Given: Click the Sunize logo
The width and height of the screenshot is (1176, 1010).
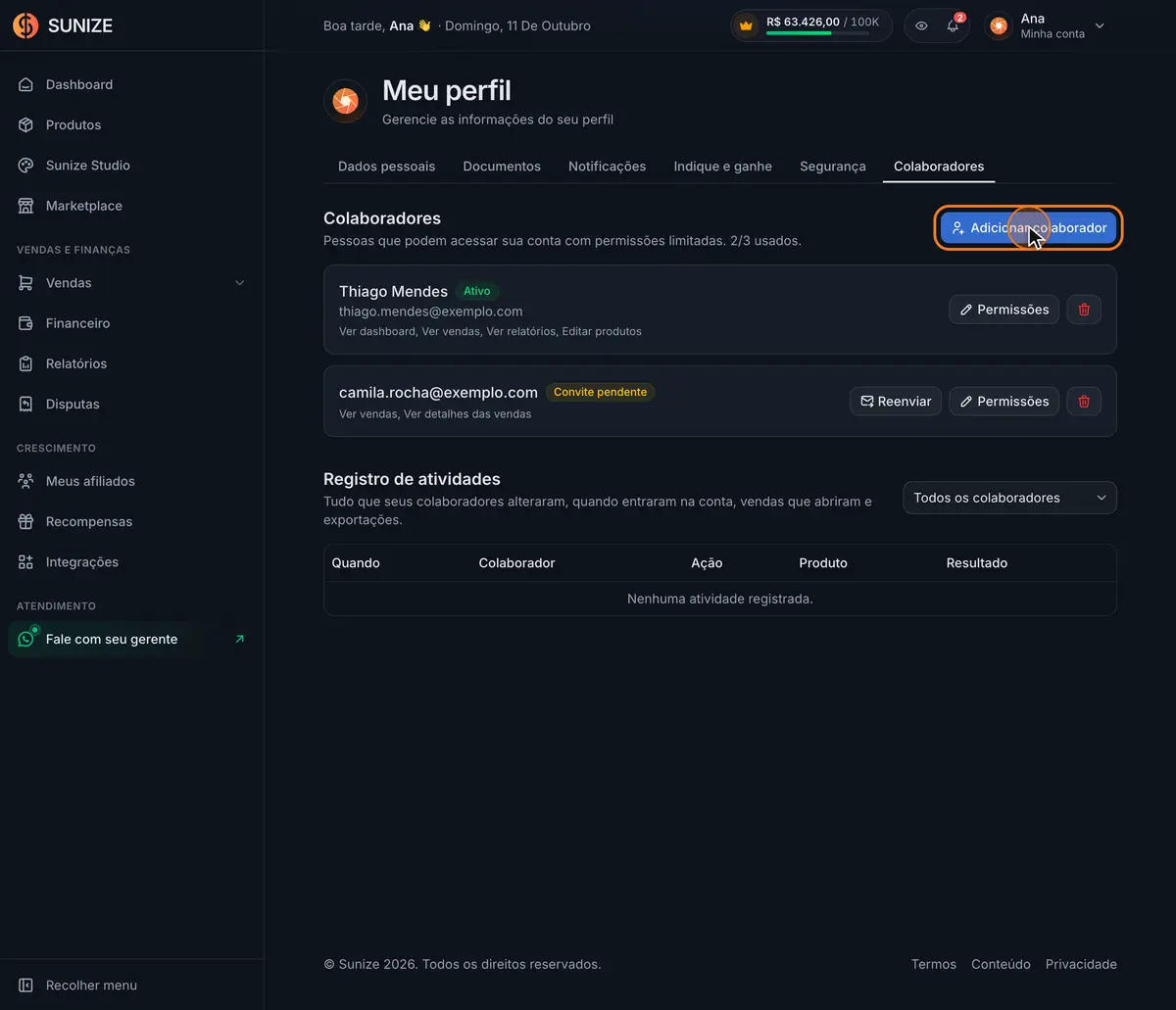Looking at the screenshot, I should [63, 25].
